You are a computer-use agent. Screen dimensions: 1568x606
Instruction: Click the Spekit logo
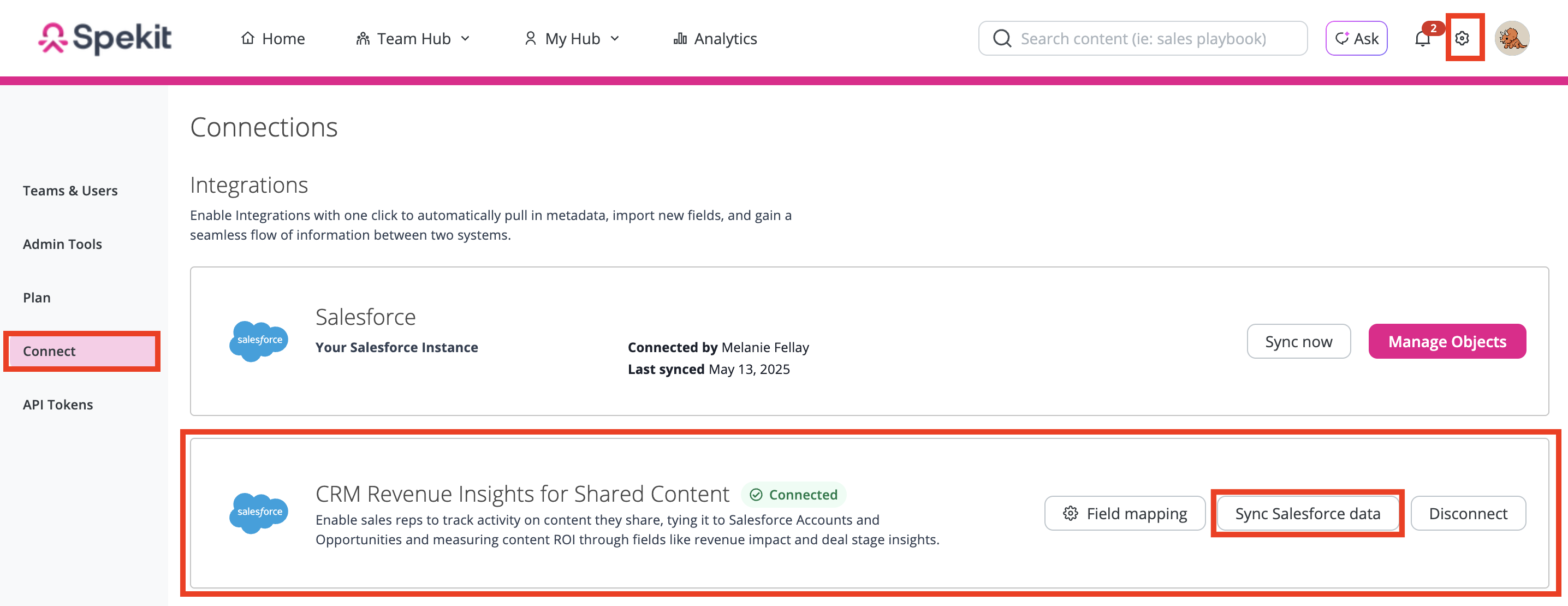[x=105, y=38]
